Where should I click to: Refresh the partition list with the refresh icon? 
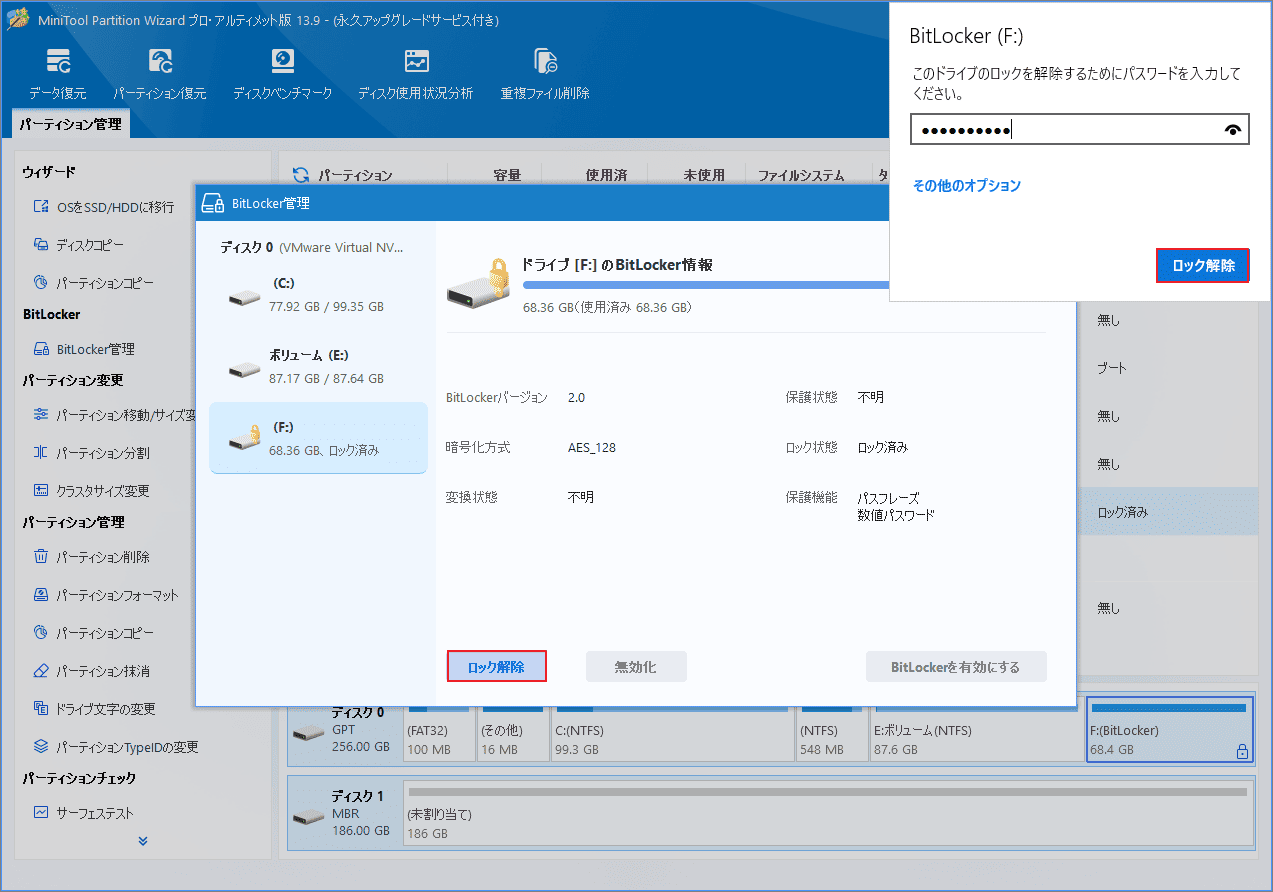pyautogui.click(x=299, y=175)
